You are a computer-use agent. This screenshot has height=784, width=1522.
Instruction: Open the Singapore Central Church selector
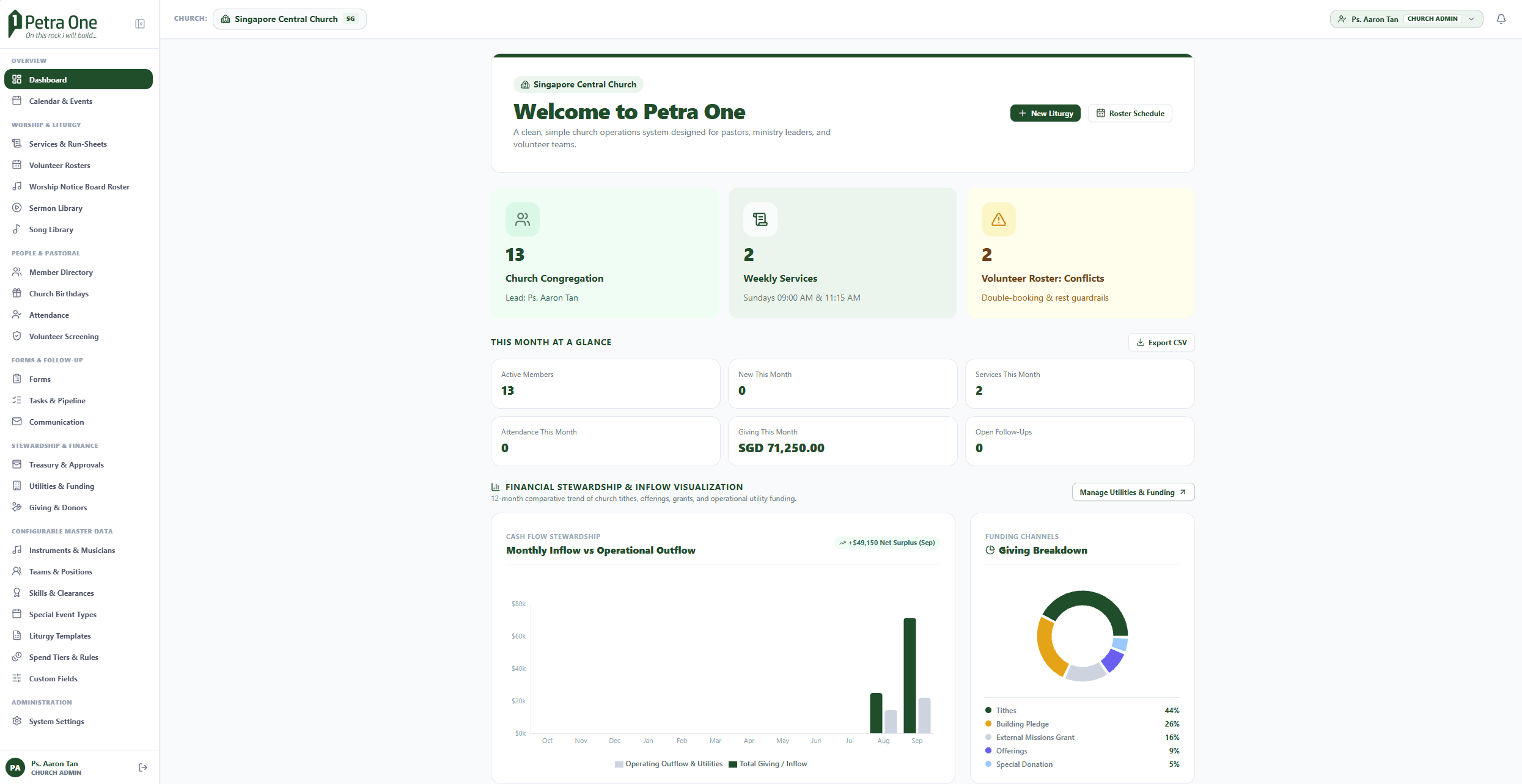click(x=289, y=19)
